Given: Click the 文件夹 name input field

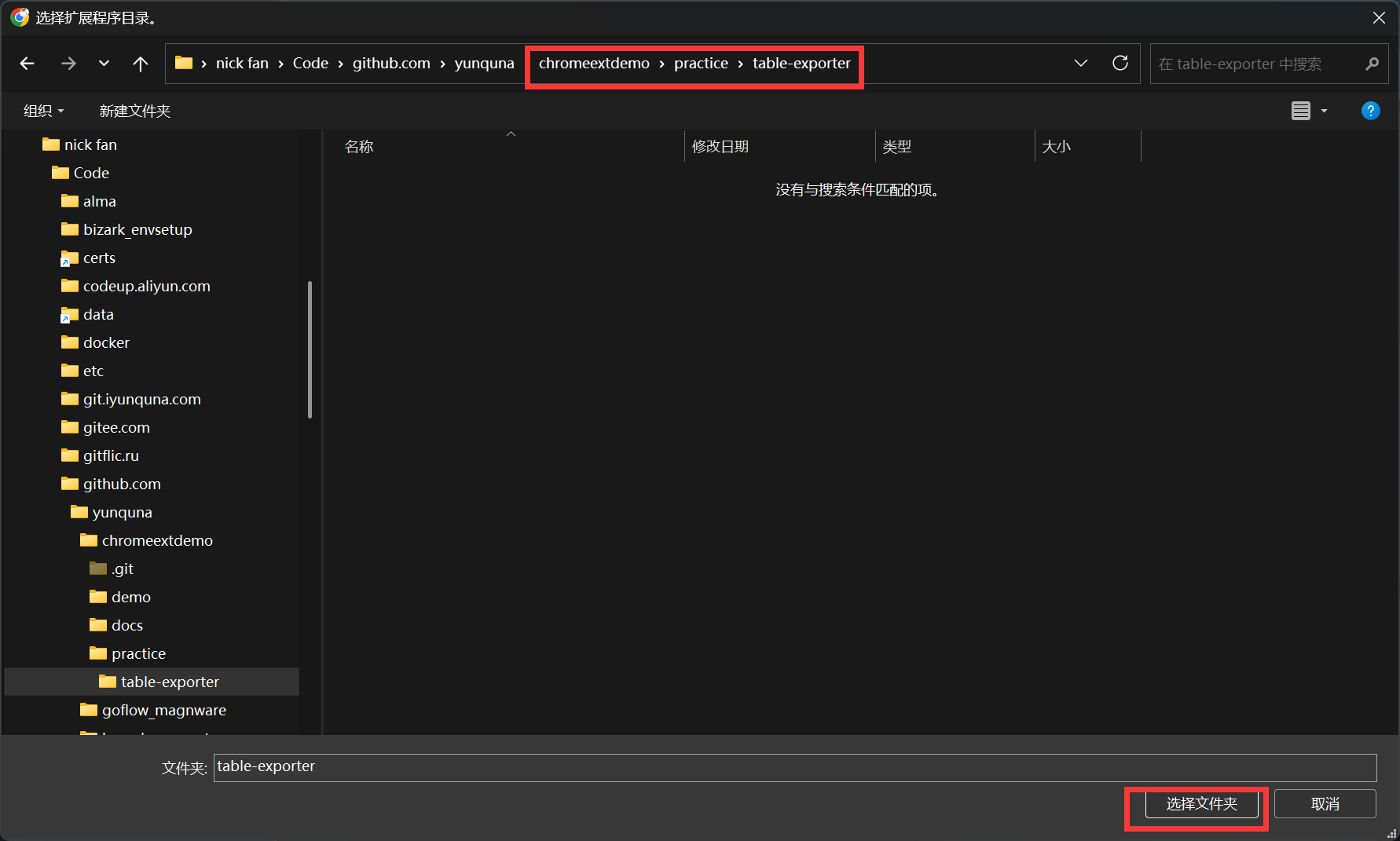Looking at the screenshot, I should [793, 767].
